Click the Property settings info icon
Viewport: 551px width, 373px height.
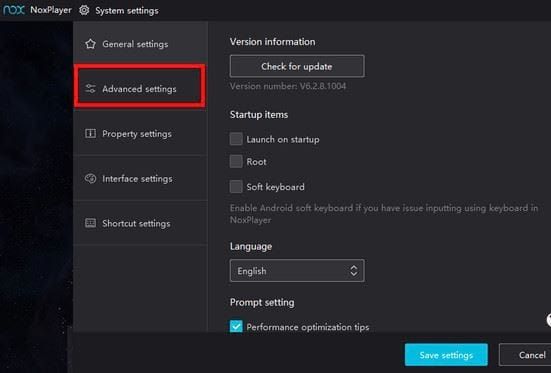tap(90, 134)
